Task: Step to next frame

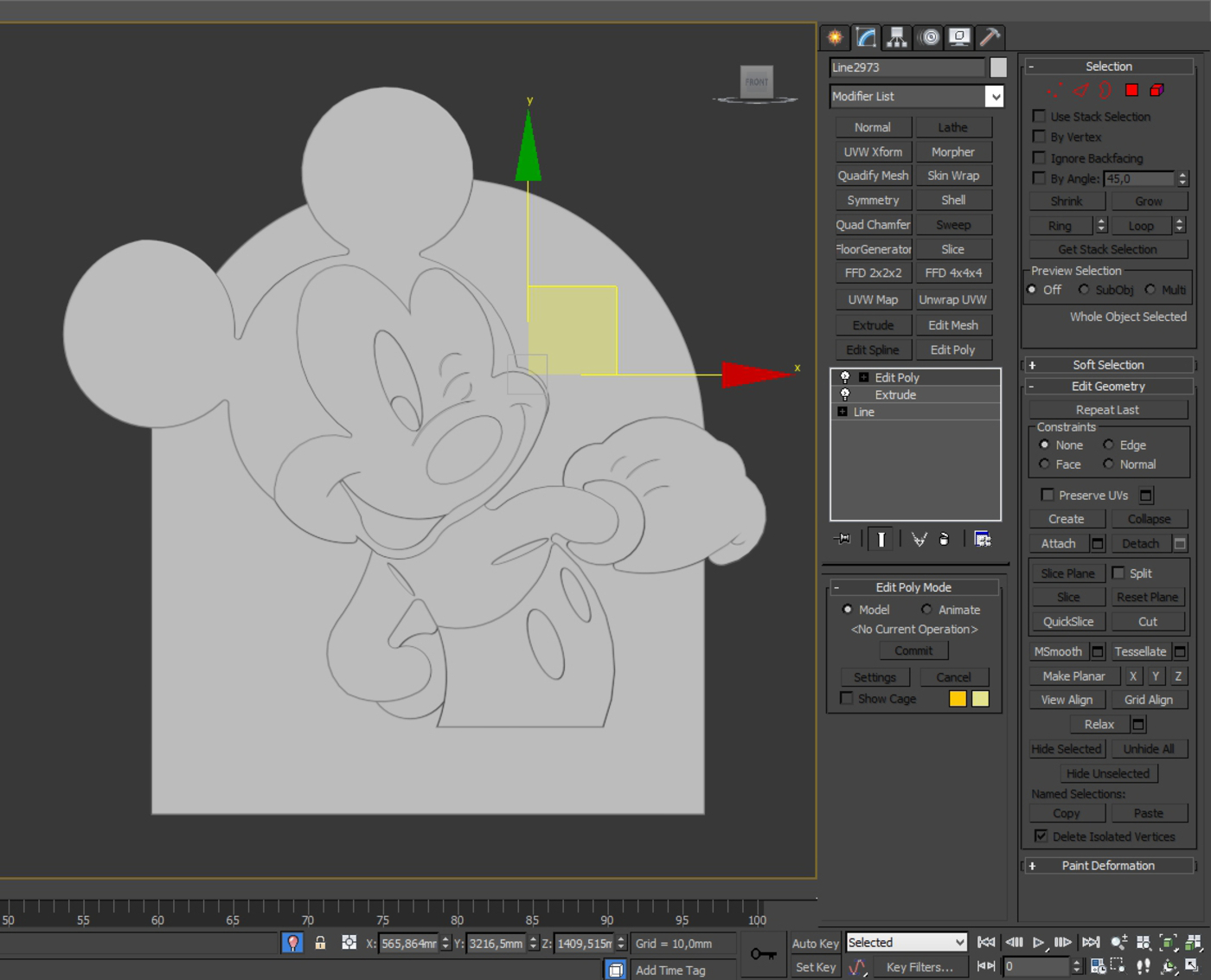Action: [1063, 942]
